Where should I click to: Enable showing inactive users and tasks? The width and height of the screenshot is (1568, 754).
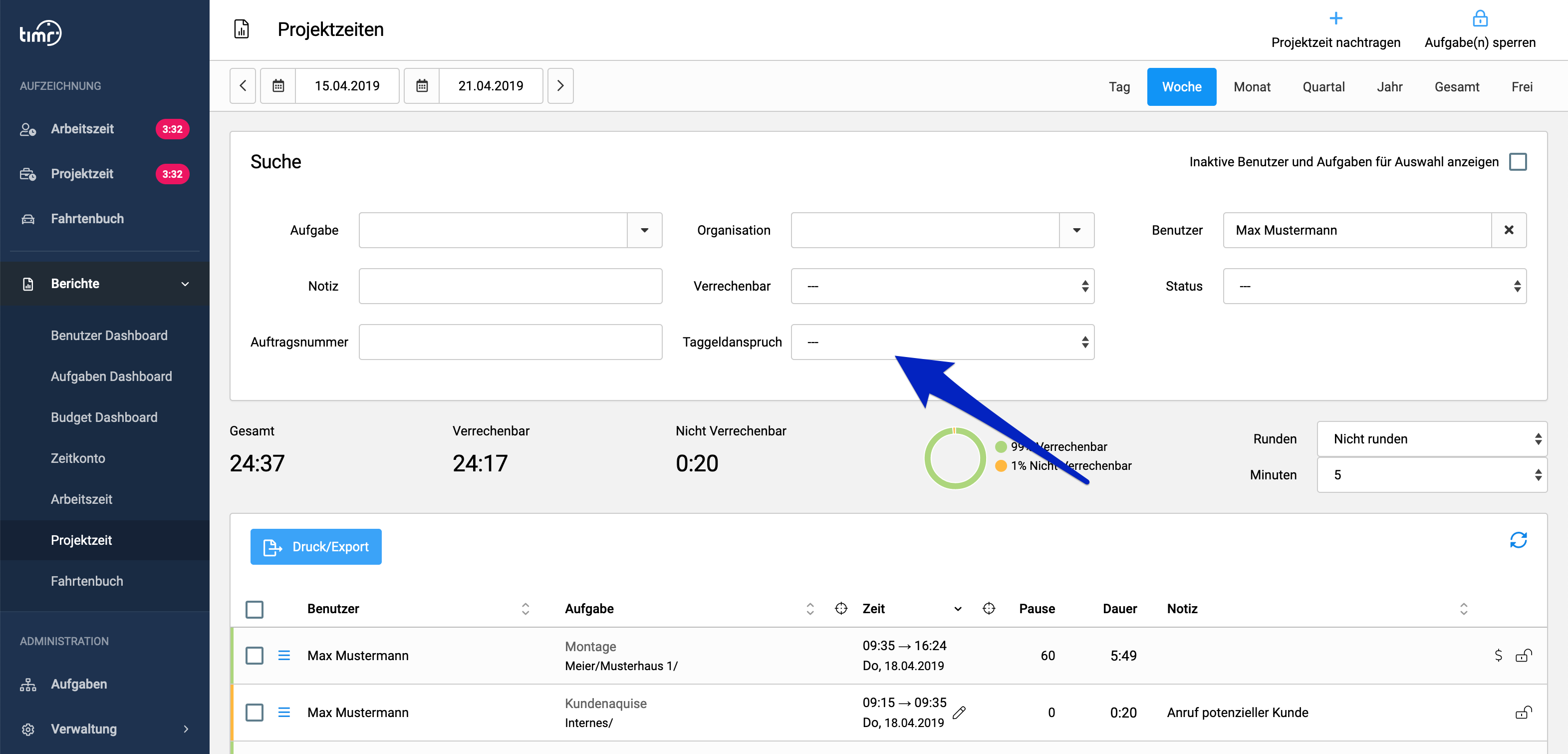coord(1518,162)
